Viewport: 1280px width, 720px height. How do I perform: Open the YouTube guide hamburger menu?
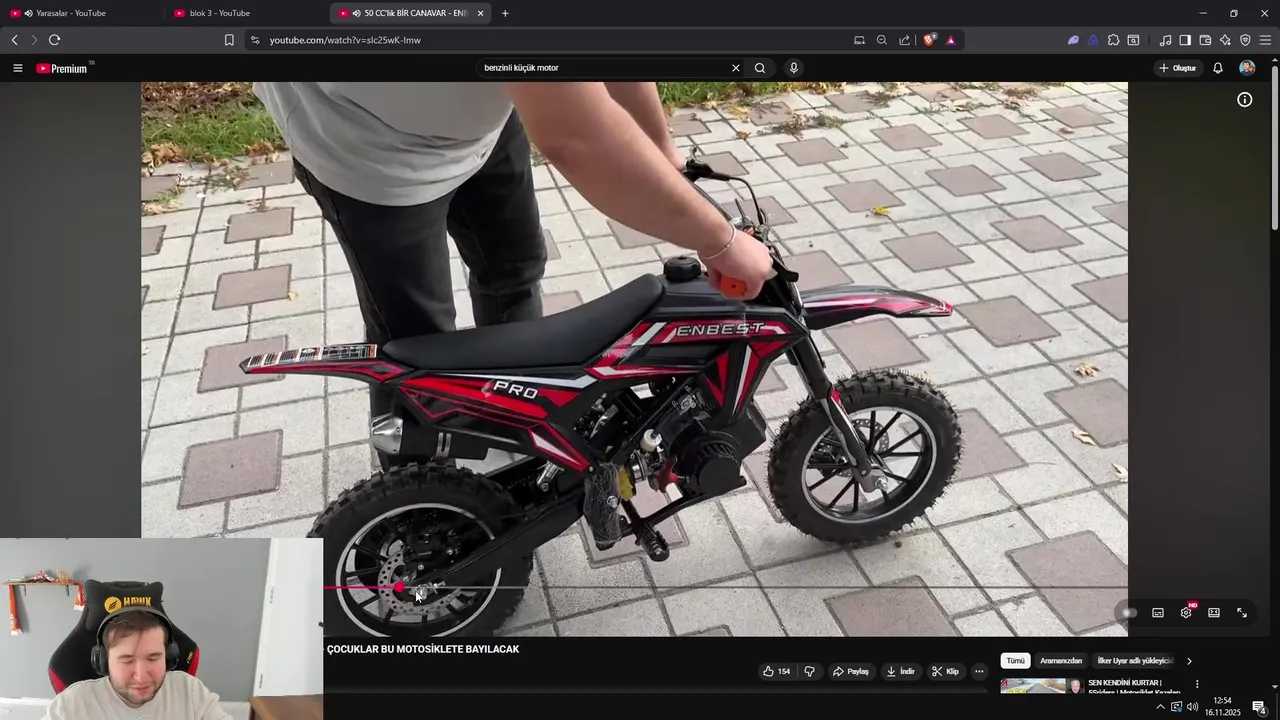[x=17, y=68]
